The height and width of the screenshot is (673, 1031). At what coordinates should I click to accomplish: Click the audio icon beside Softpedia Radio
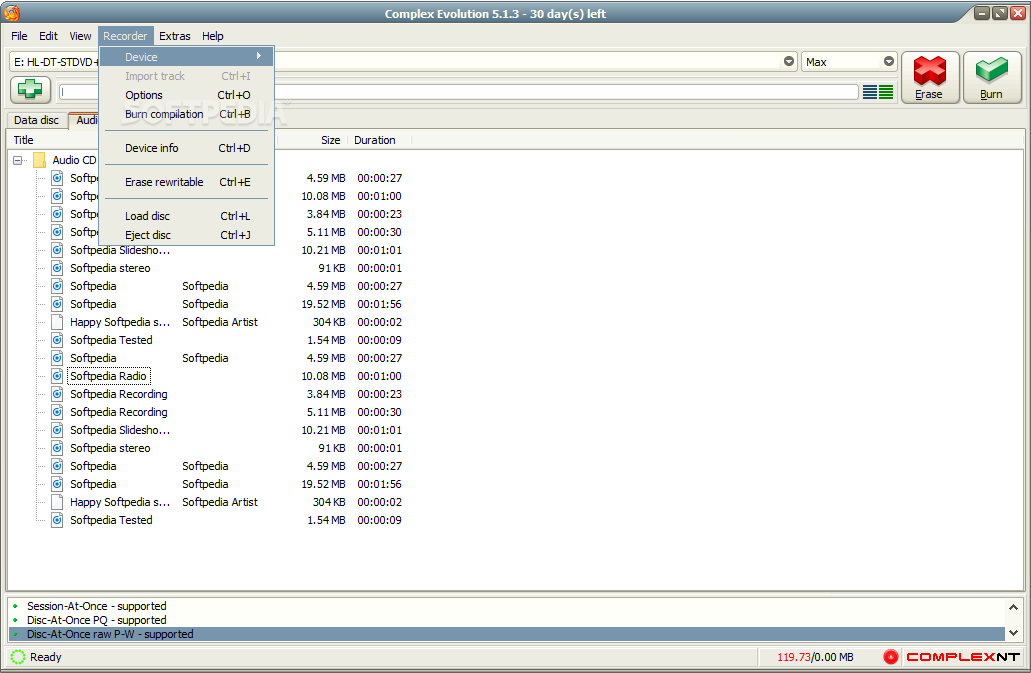tap(57, 376)
